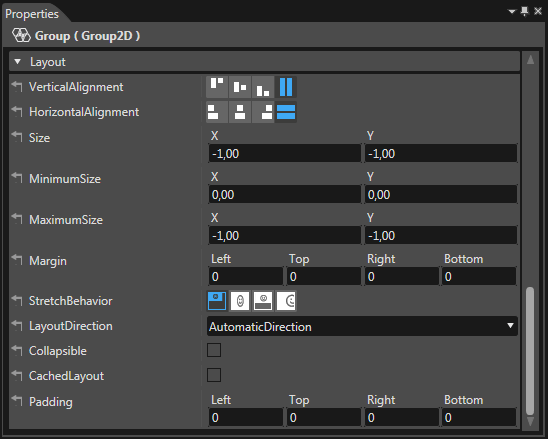Collapse the Layout section
549x440 pixels.
[18, 62]
